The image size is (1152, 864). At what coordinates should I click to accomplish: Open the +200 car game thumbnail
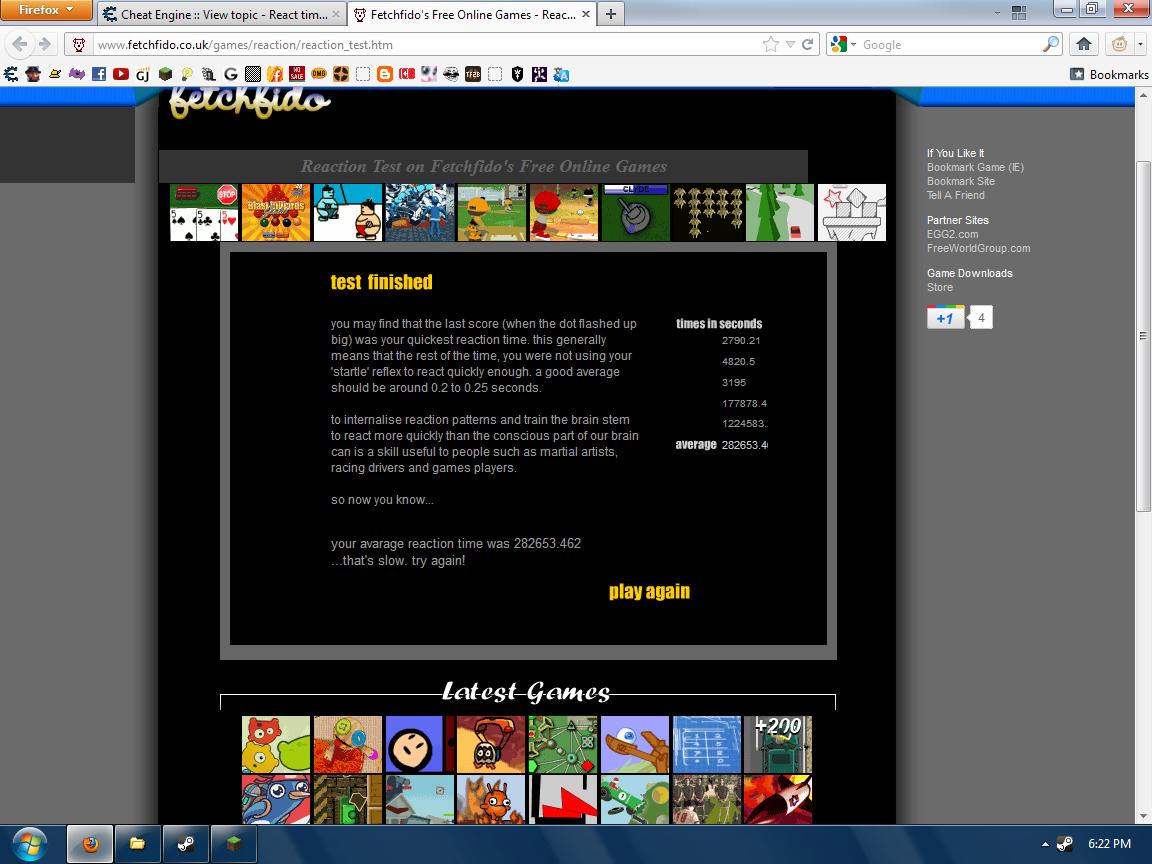(778, 744)
